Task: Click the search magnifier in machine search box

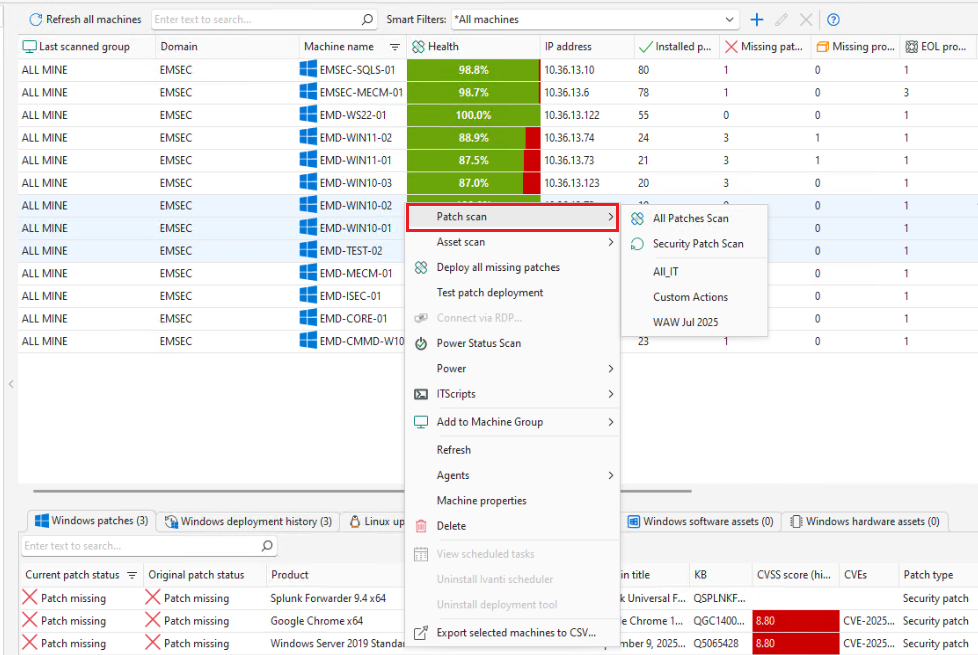Action: point(367,19)
